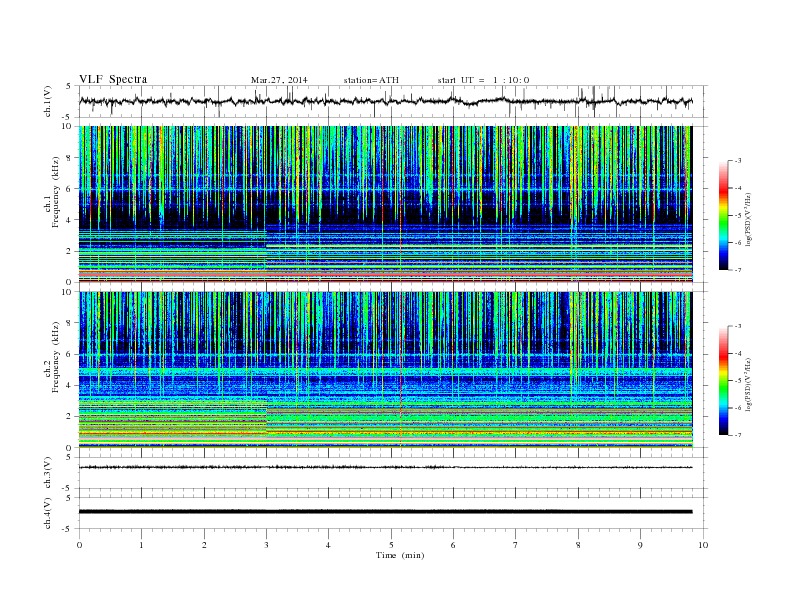Click the ch.2 color bar "-6" label
This screenshot has width=792, height=612.
[738, 408]
